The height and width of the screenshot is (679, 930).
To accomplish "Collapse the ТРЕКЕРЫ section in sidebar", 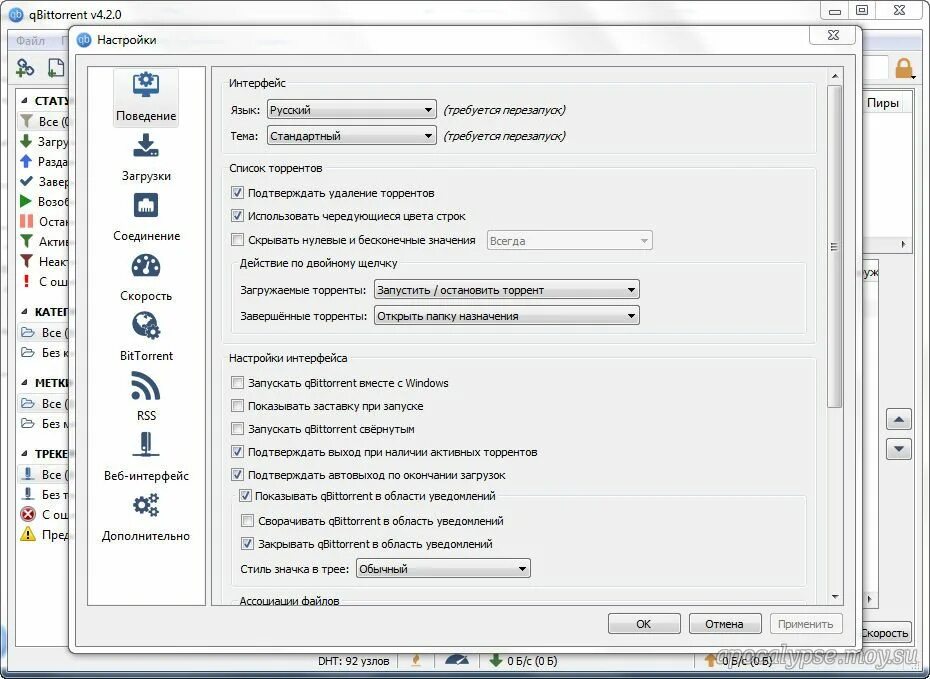I will pyautogui.click(x=24, y=454).
